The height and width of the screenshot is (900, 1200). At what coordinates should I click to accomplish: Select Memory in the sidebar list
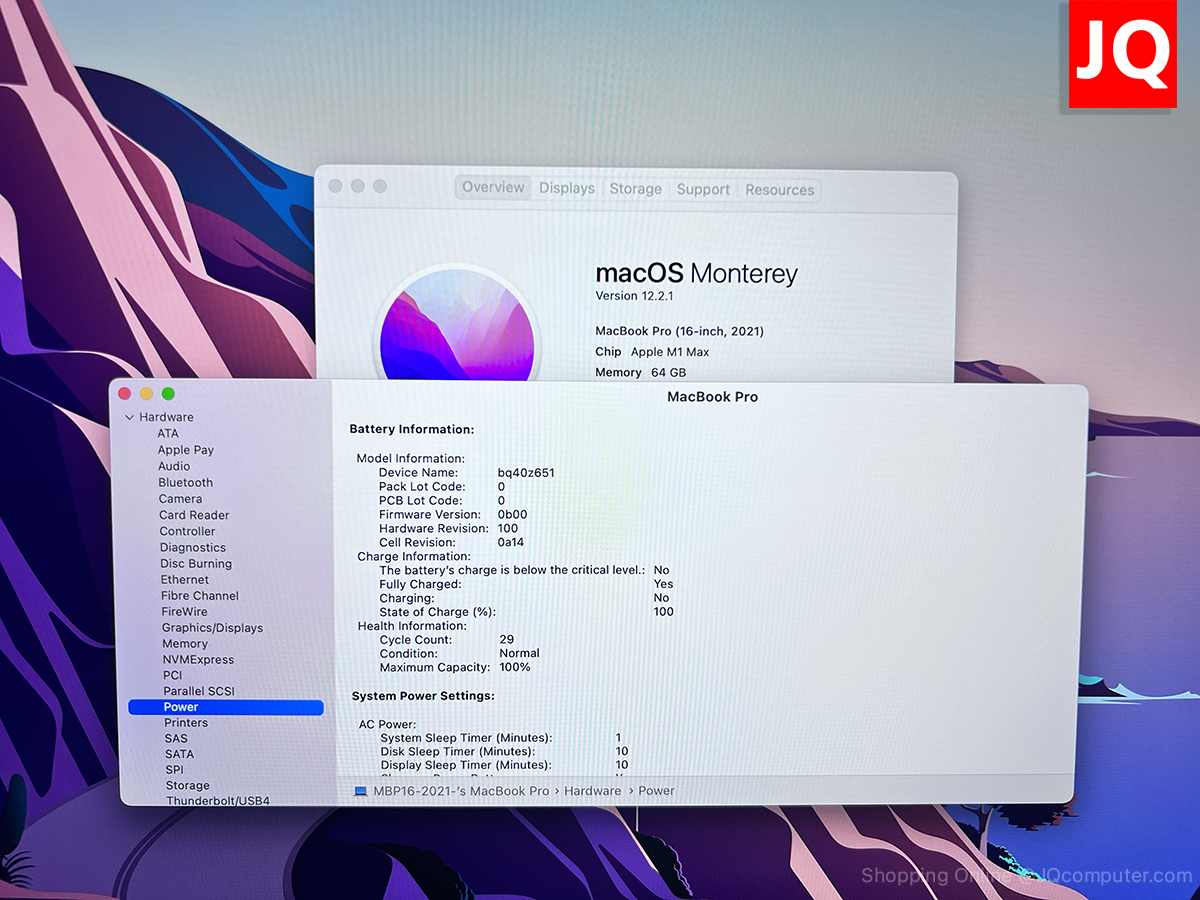click(185, 643)
